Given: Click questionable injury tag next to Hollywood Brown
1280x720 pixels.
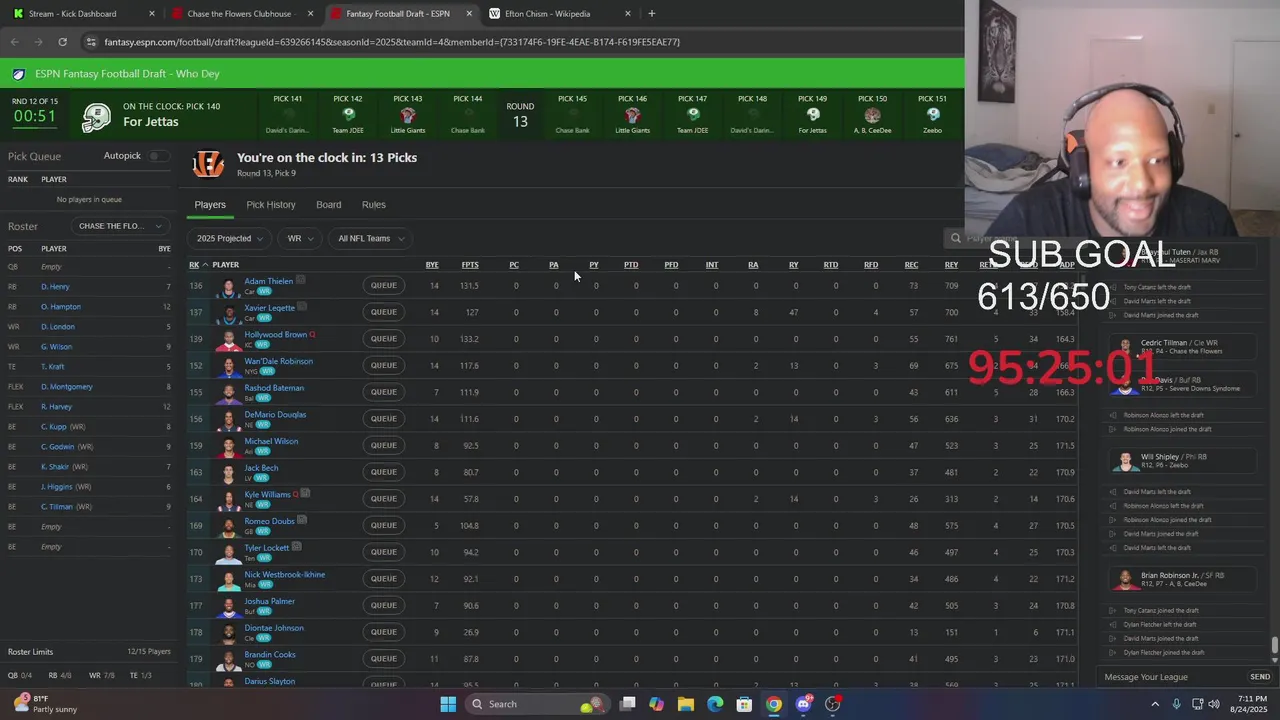Looking at the screenshot, I should point(312,334).
